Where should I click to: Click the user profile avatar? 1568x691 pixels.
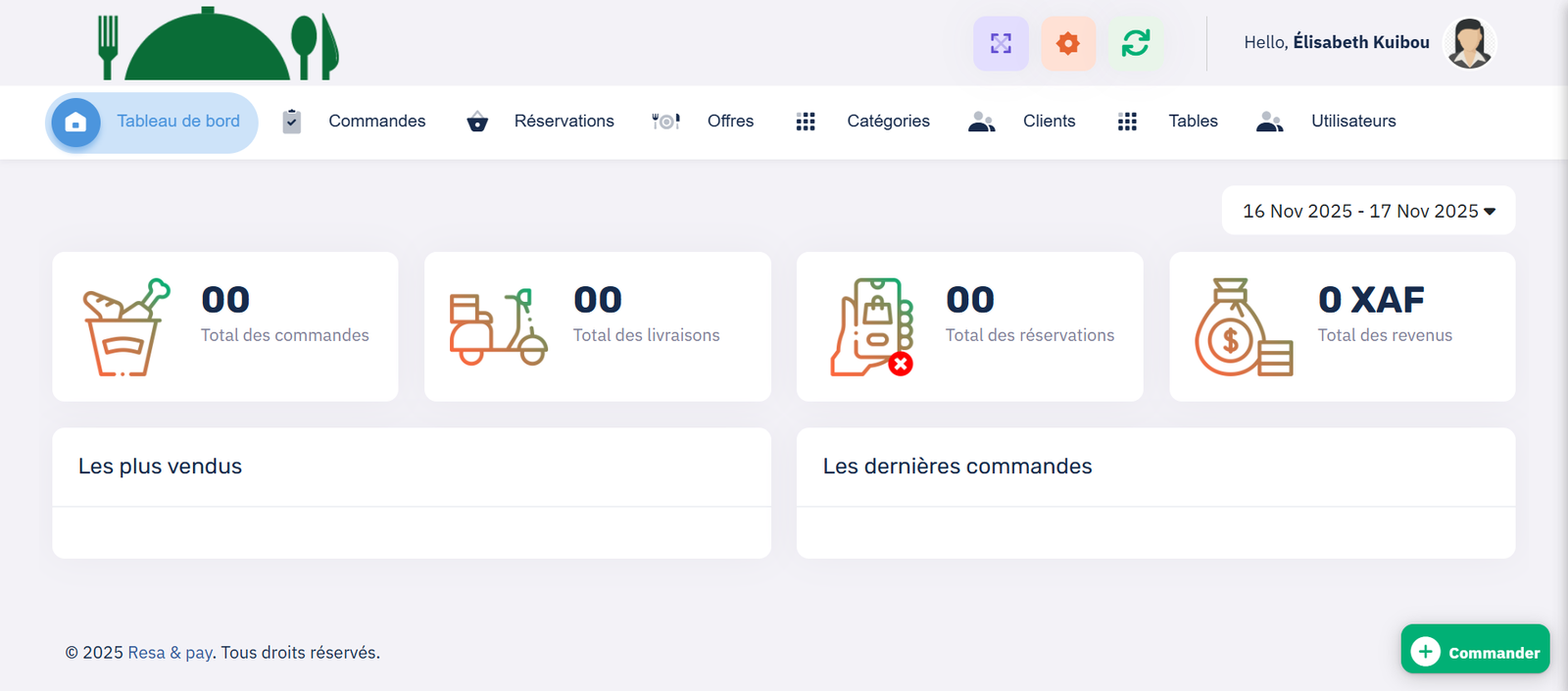pos(1469,43)
